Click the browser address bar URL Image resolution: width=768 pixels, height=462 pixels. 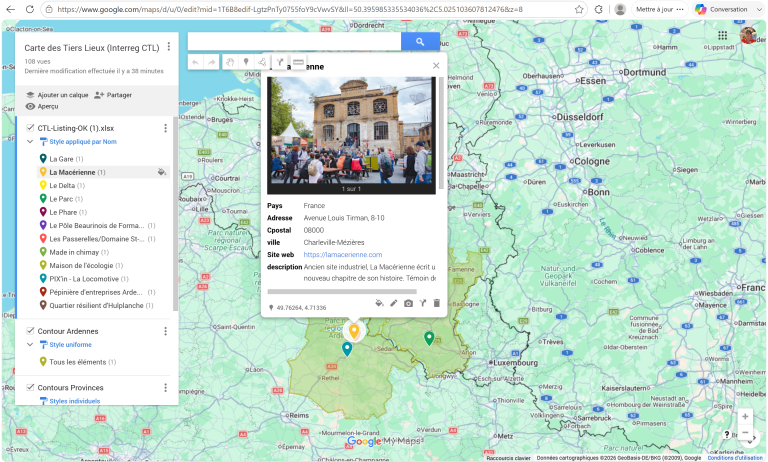290,9
